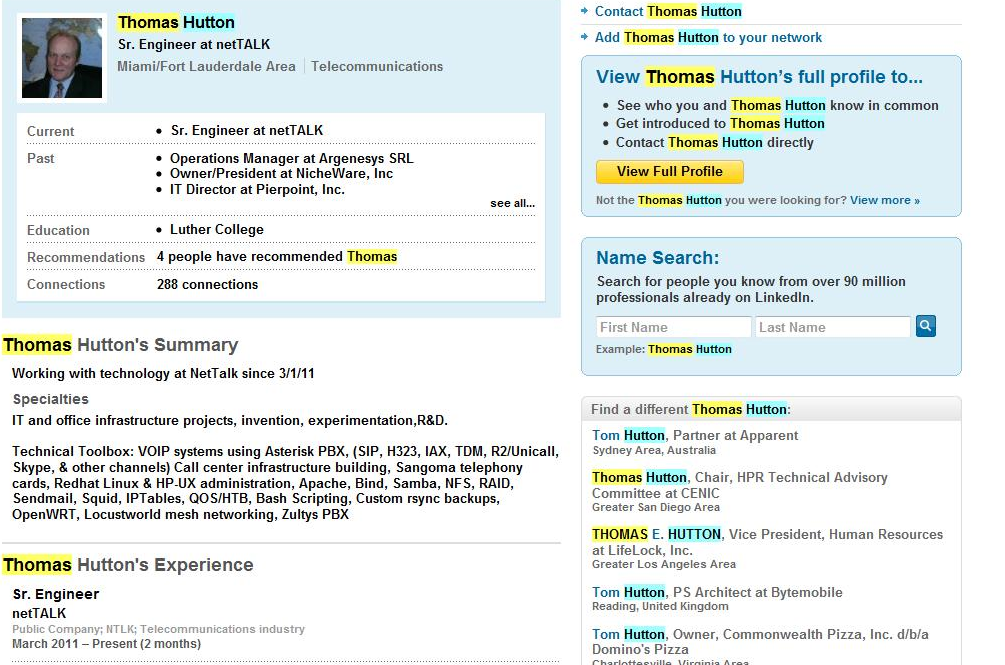This screenshot has height=665, width=1005.
Task: Click the Thomas Hutton's Experience heading
Action: click(x=128, y=565)
